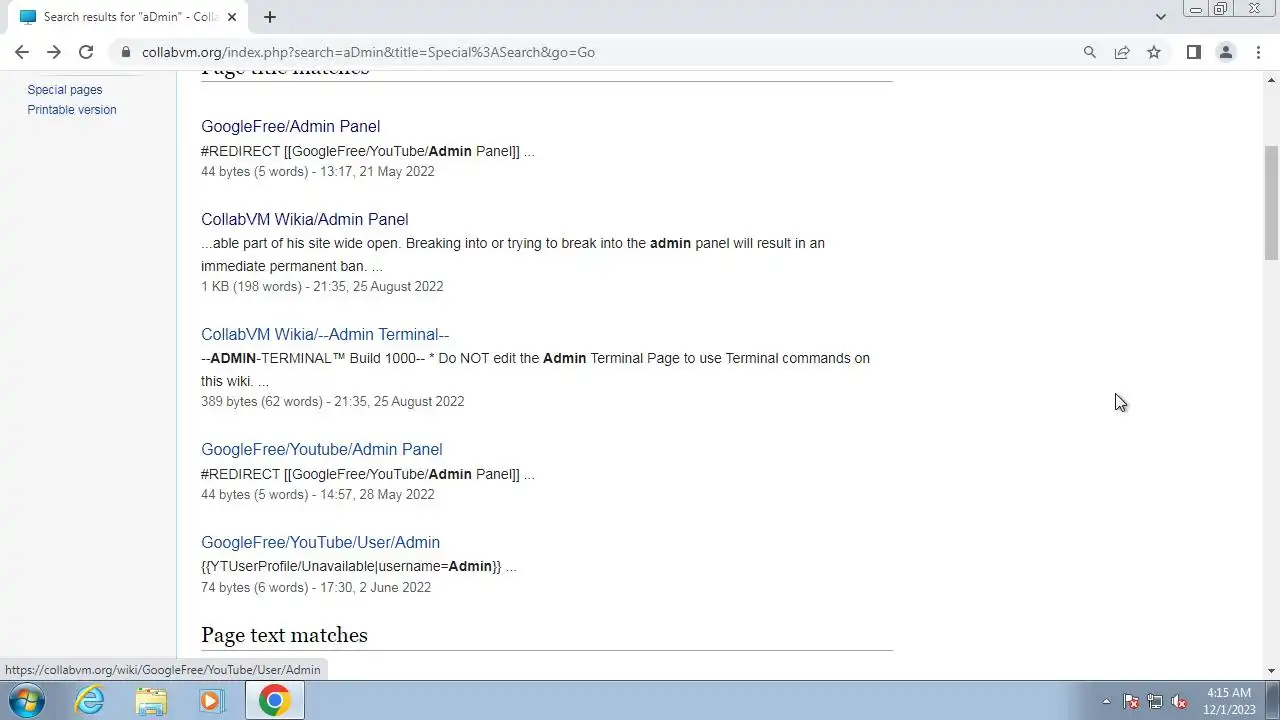Open GoogleFree/Youtube/Admin Panel result

click(321, 449)
